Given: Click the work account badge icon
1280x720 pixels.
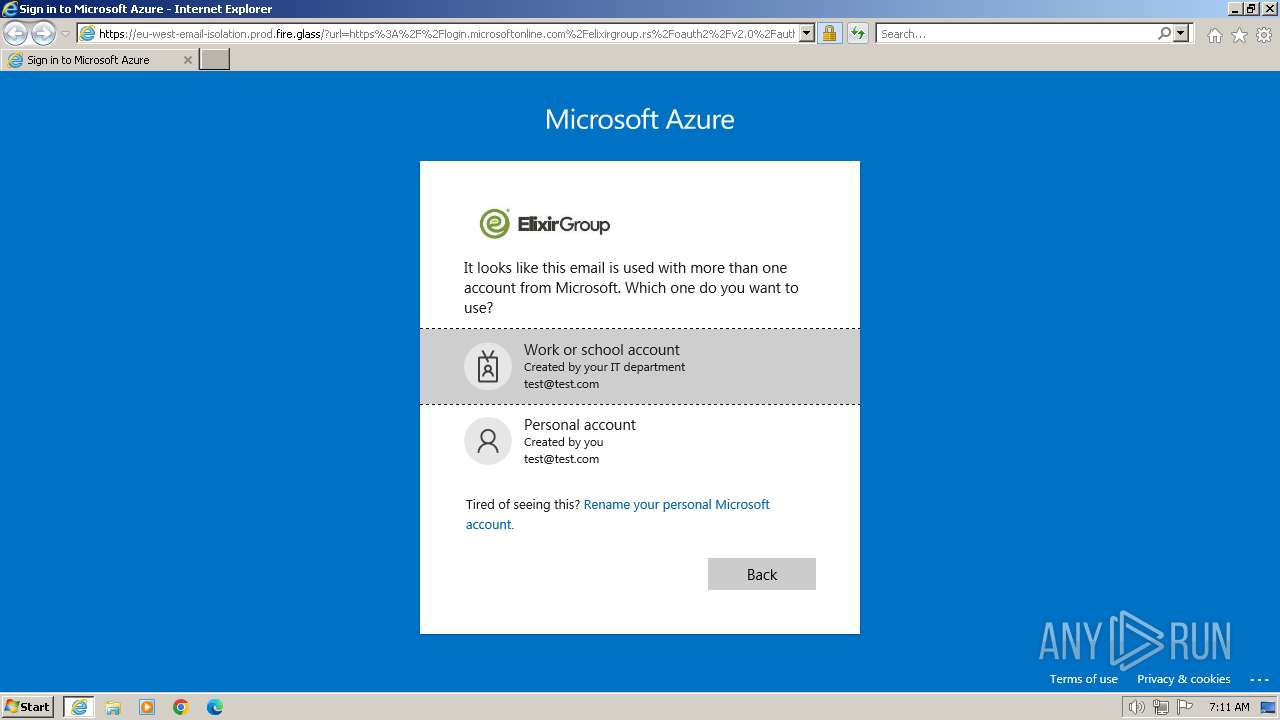Looking at the screenshot, I should (x=488, y=366).
